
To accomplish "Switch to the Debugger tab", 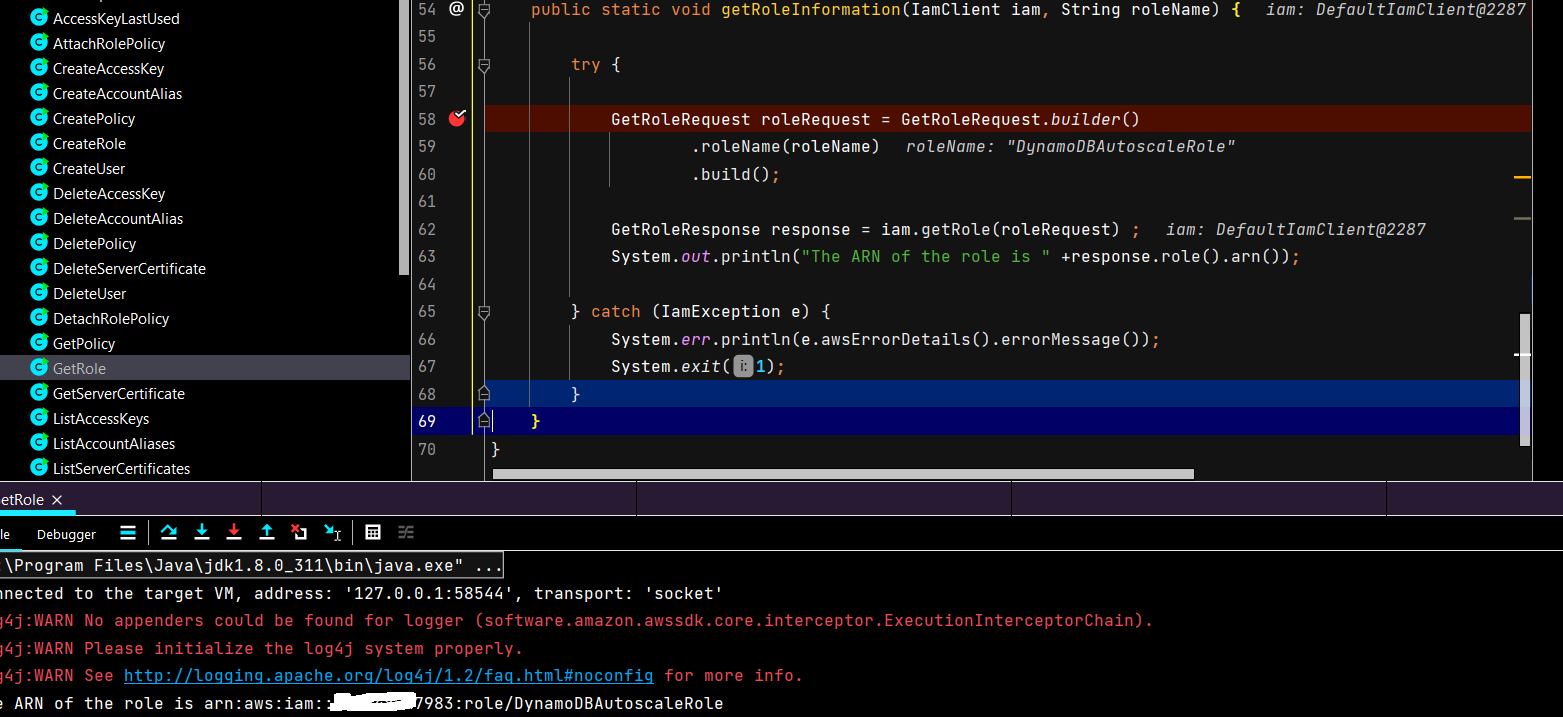I will pyautogui.click(x=67, y=534).
